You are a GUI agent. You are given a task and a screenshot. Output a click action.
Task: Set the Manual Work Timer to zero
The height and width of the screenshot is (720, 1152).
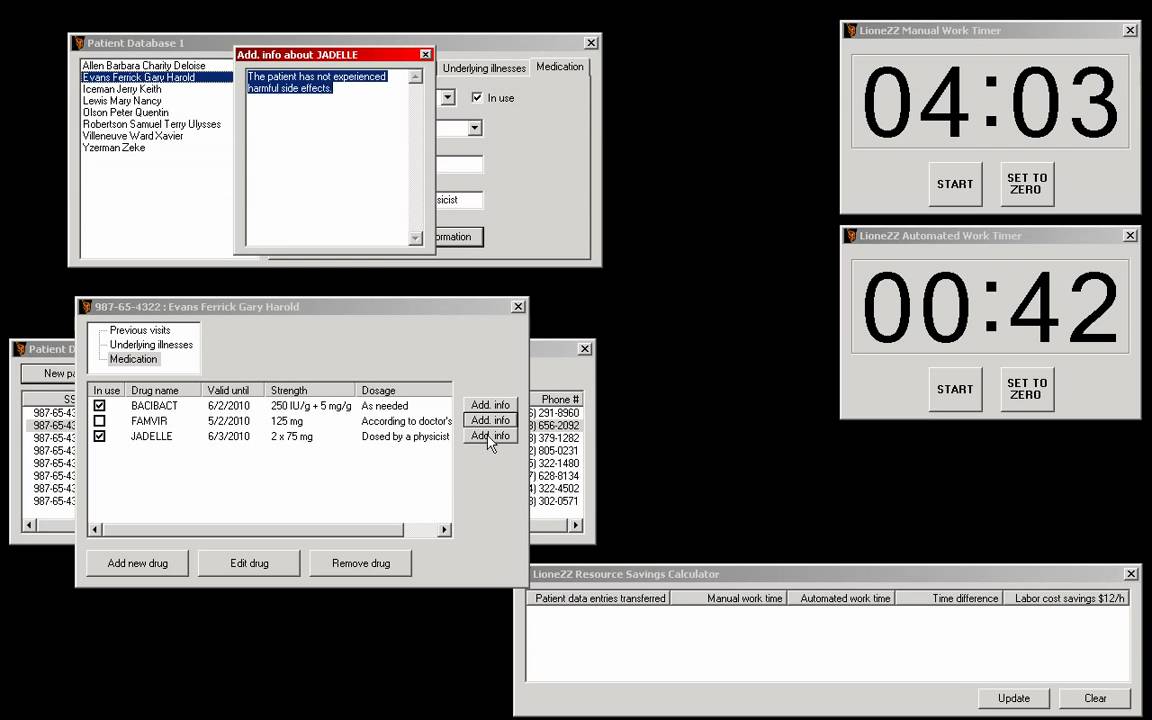coord(1026,184)
